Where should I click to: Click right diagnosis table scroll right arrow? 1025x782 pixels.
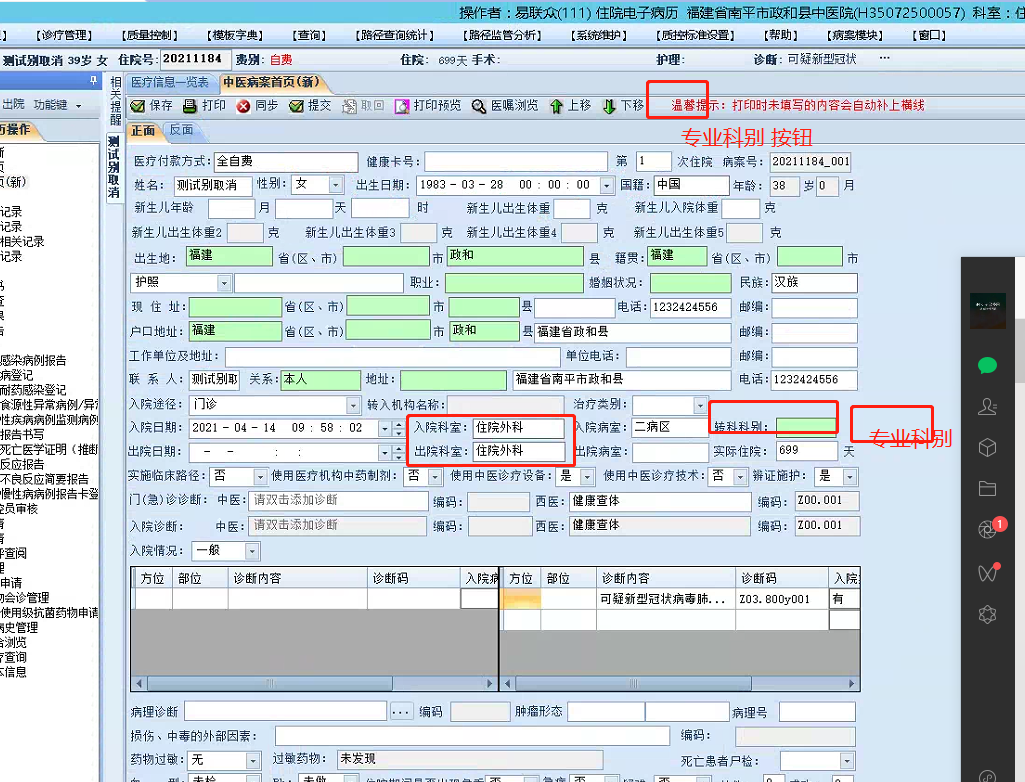pyautogui.click(x=851, y=684)
